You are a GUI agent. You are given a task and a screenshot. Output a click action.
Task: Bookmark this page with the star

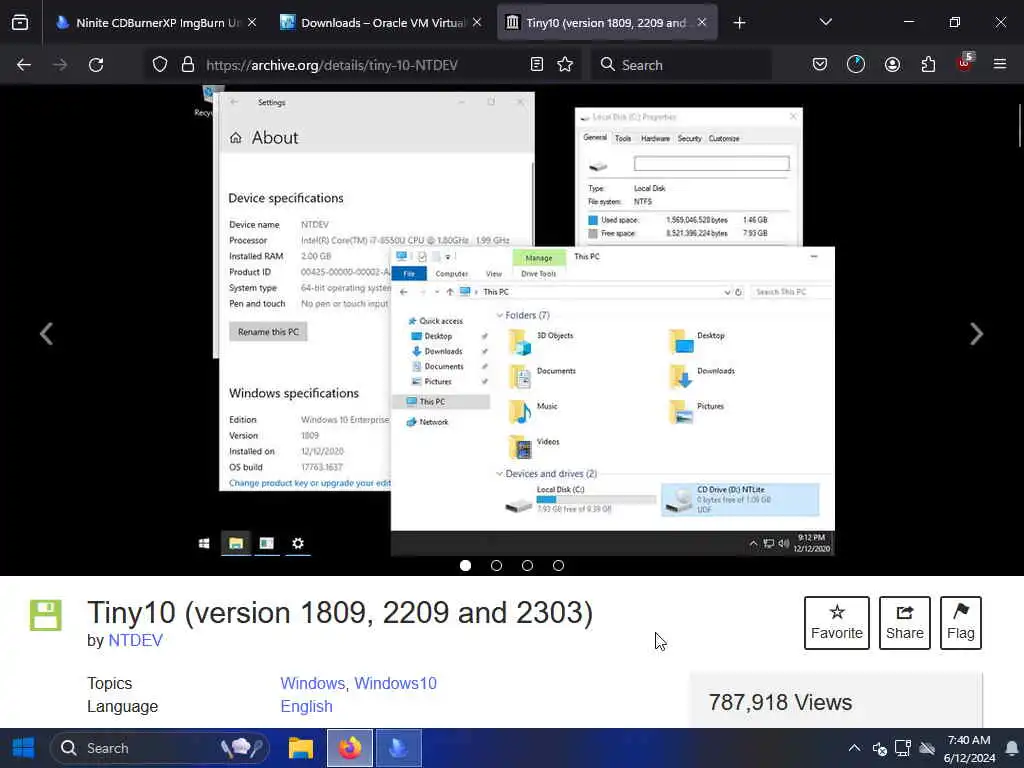click(x=566, y=65)
